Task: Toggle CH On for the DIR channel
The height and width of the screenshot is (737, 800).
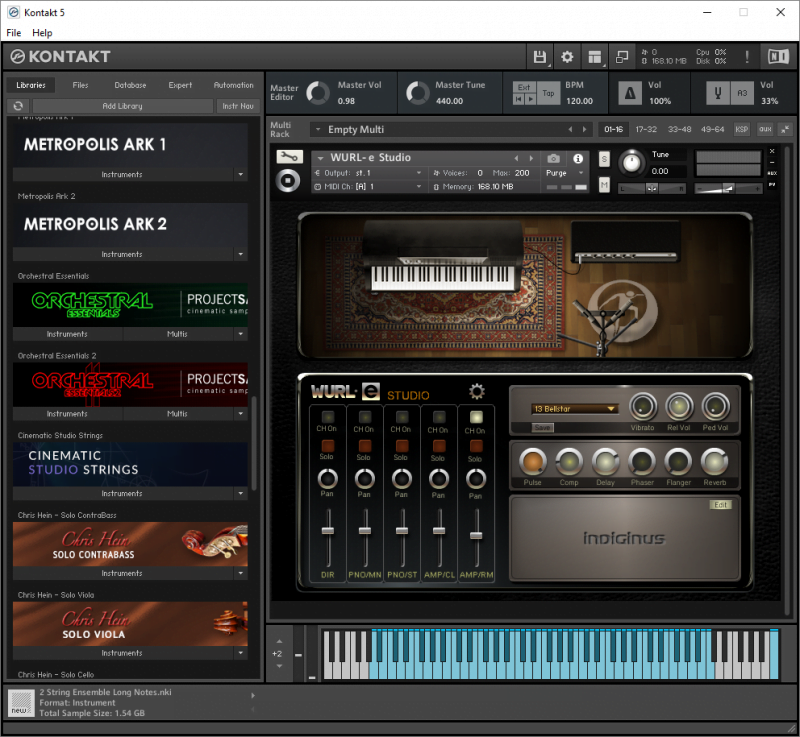Action: [327, 417]
